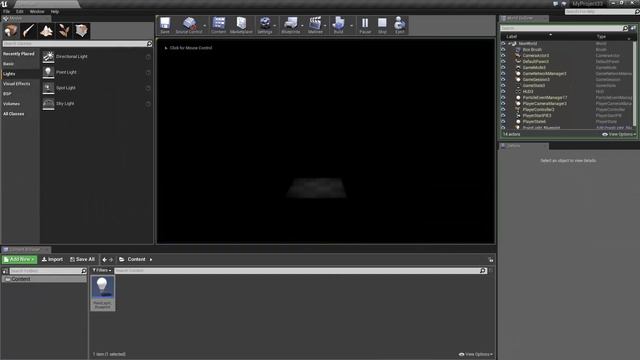Click the Save All button
Screen dimensions: 640x360
[82, 260]
